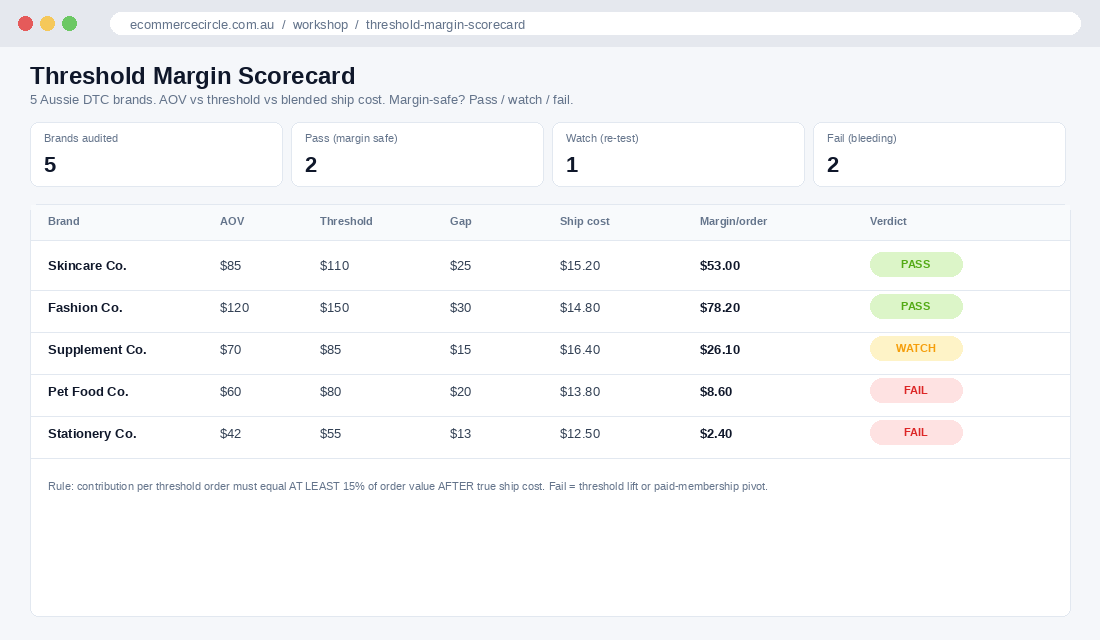Sort by the Gap column header
This screenshot has height=640, width=1100.
coord(460,221)
